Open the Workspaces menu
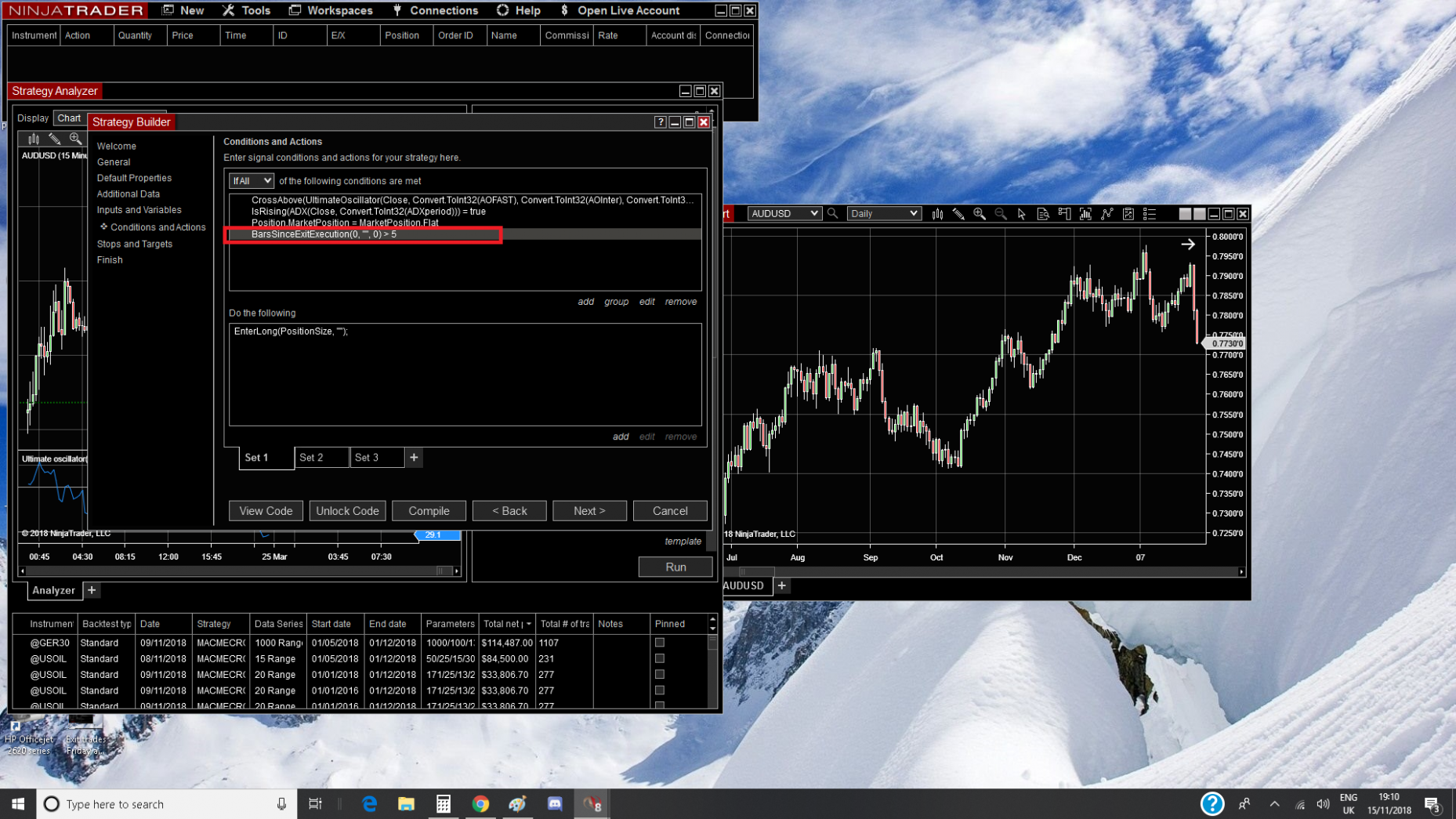Viewport: 1456px width, 819px height. 331,10
